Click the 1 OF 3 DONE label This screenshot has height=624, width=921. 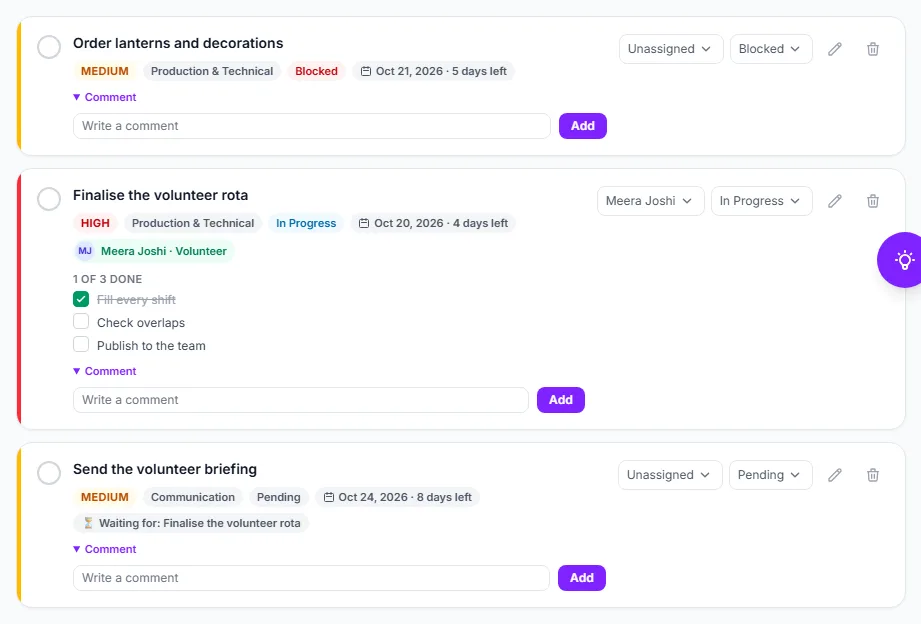pyautogui.click(x=107, y=279)
